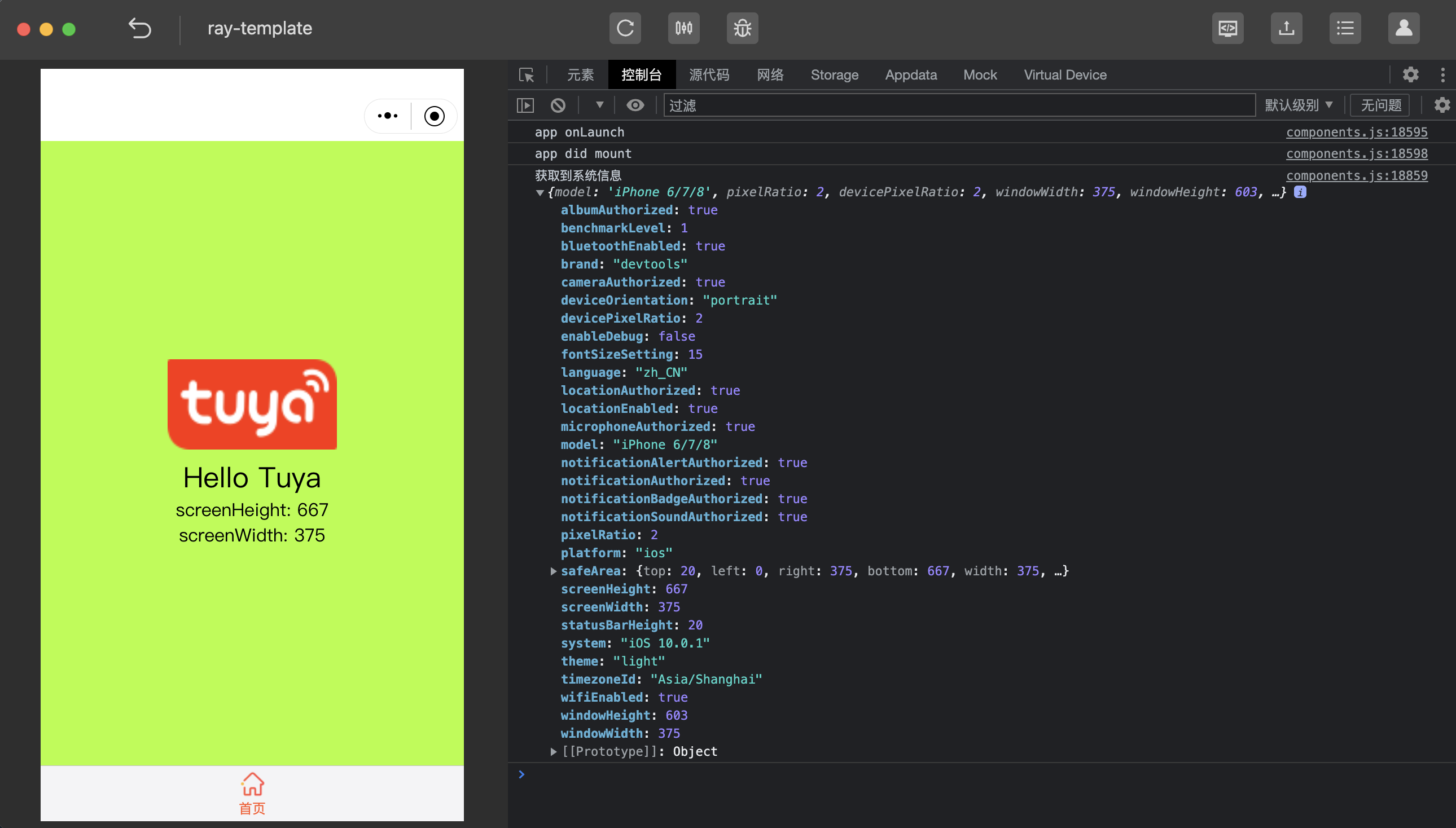
Task: Switch to the 源代码 tab
Action: (x=708, y=74)
